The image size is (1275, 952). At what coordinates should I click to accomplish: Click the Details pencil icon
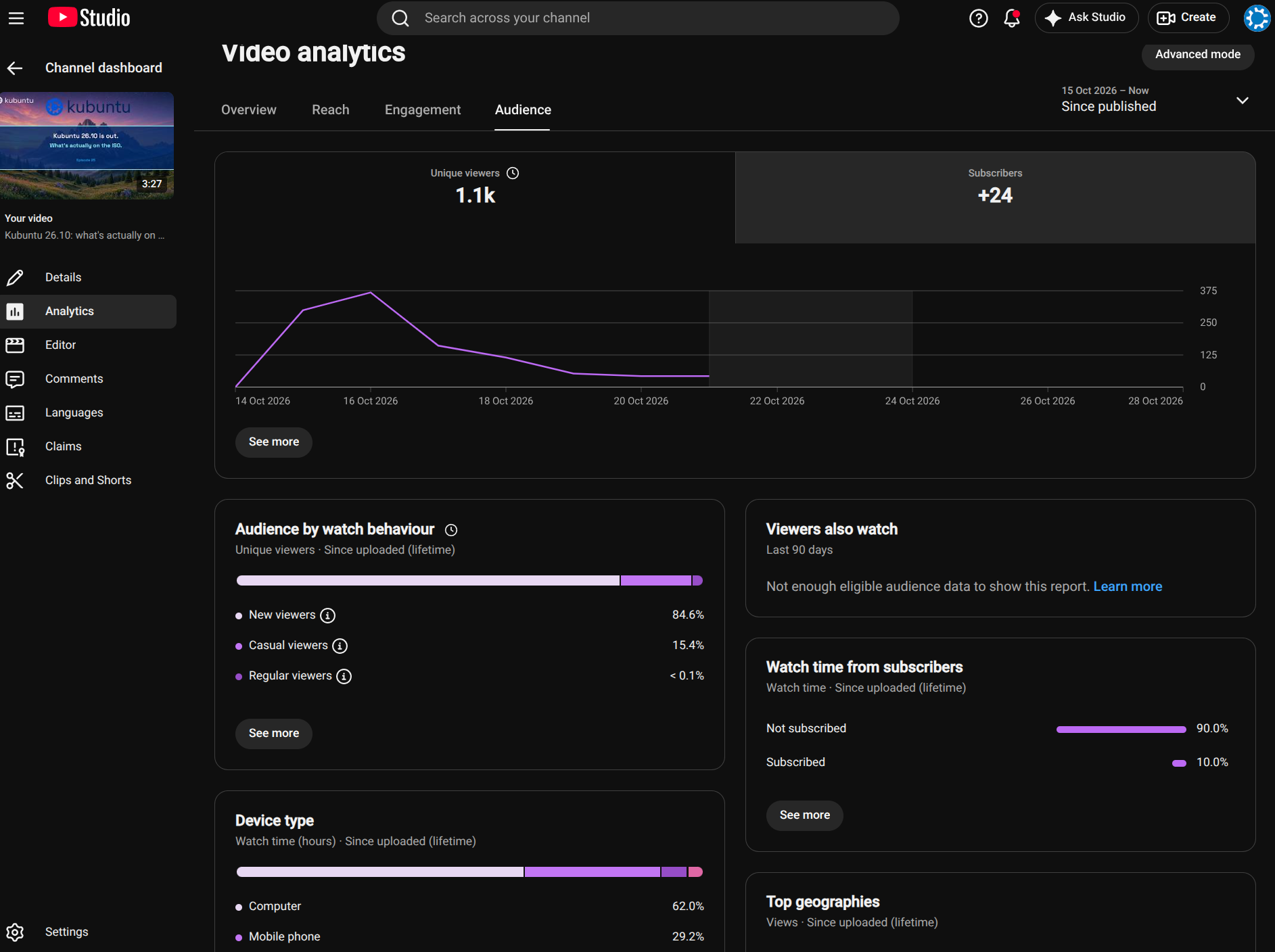(15, 277)
